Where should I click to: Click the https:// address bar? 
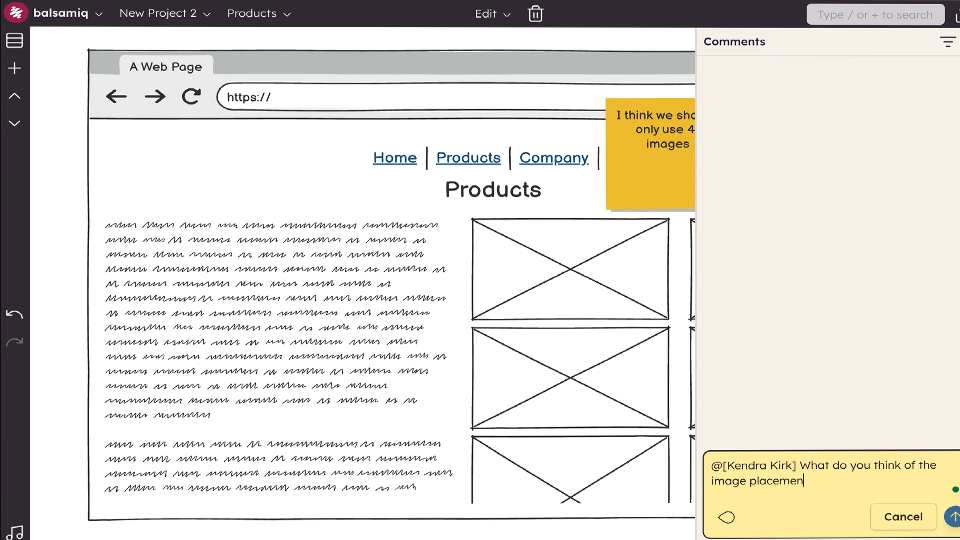point(456,97)
